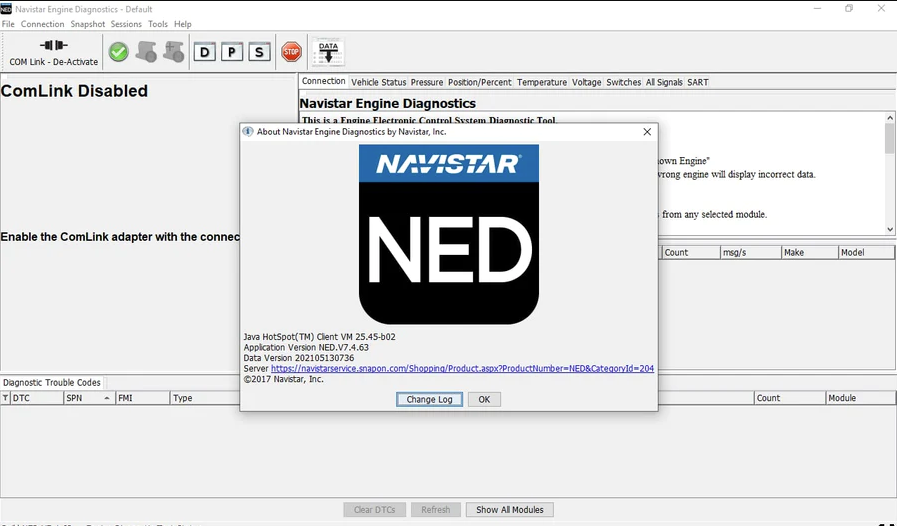
Task: Switch to the Switches tab
Action: [x=624, y=82]
